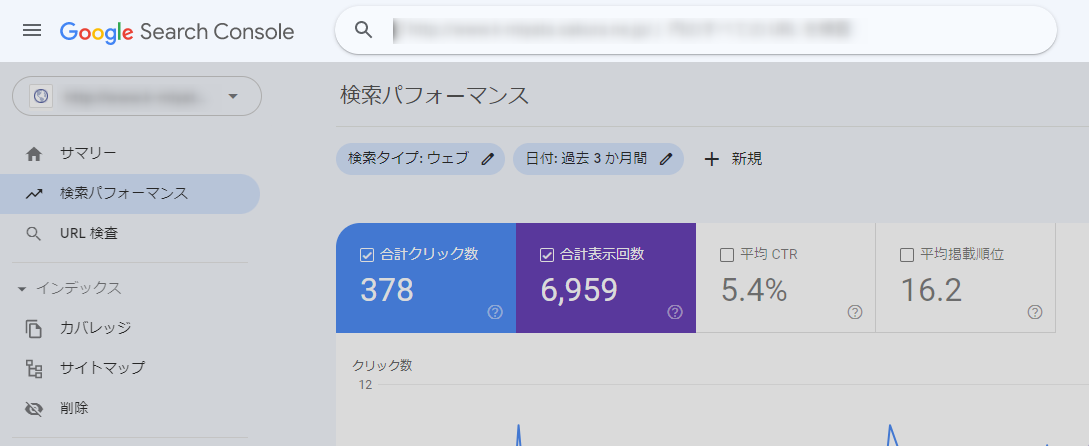This screenshot has height=446, width=1089.
Task: Focus the URL inspection search field
Action: [695, 30]
